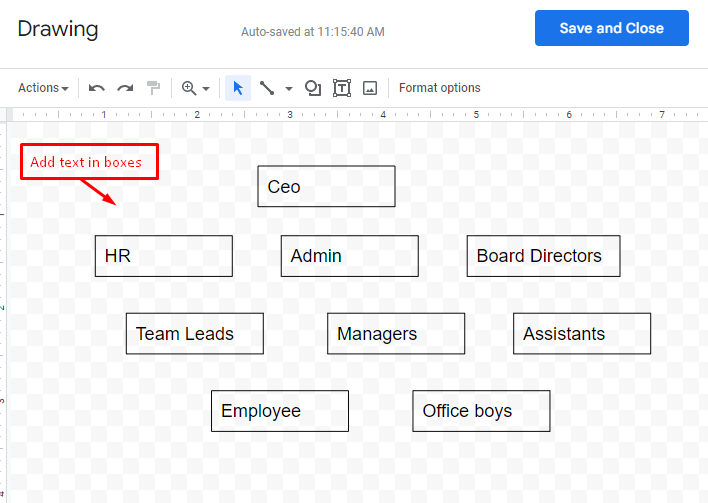Select the Ceo box
Screen dimensions: 708x503
[326, 186]
